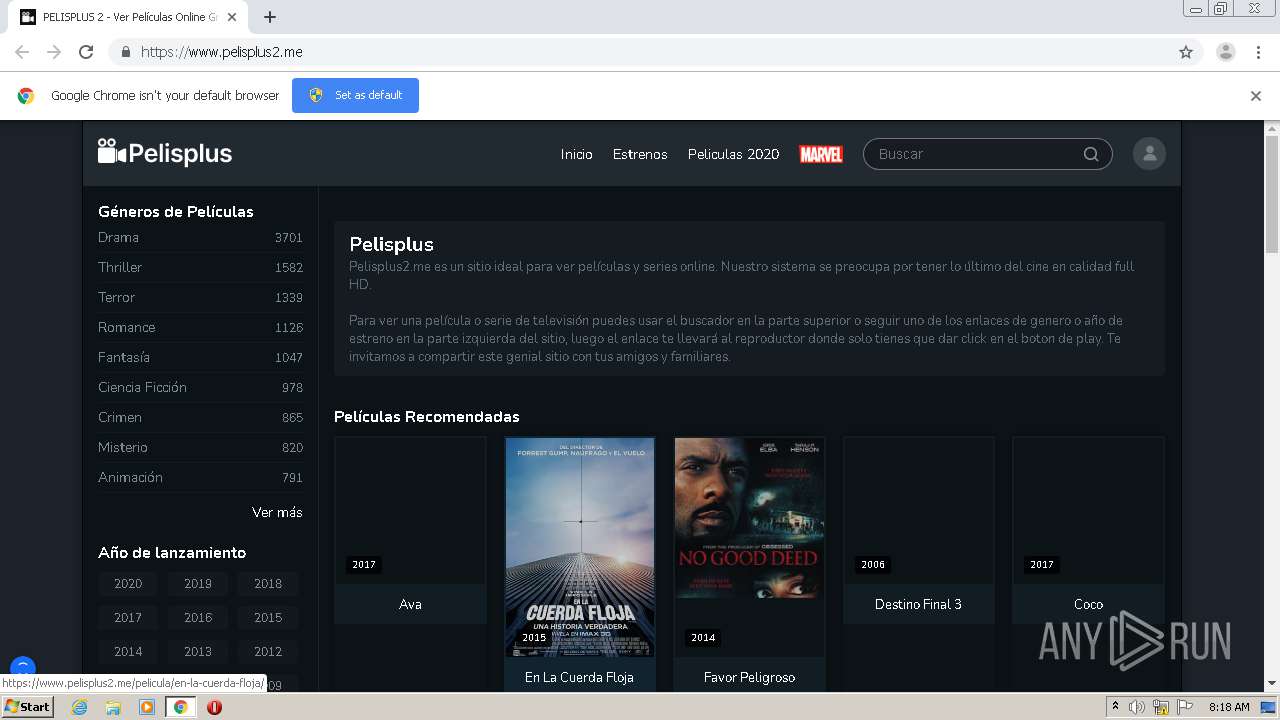
Task: Filter by release year 2016
Action: [198, 618]
